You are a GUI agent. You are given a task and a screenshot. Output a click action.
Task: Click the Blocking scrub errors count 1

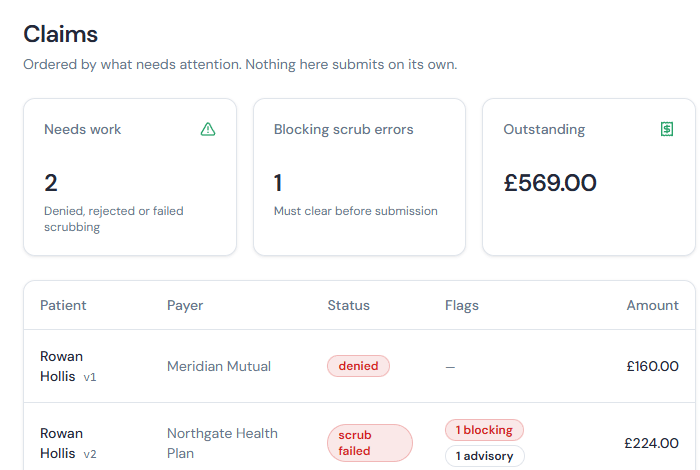[x=278, y=183]
